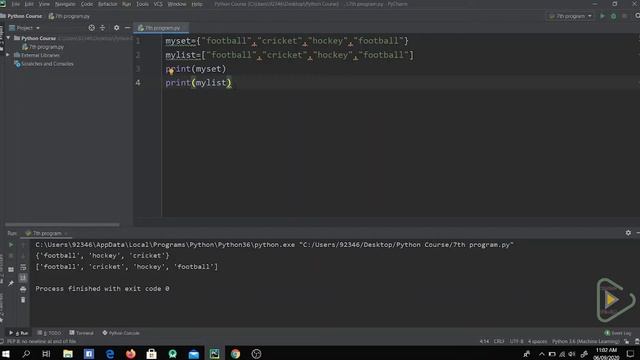Open Firefox from taskbar
This screenshot has height=360, width=640.
pos(131,353)
